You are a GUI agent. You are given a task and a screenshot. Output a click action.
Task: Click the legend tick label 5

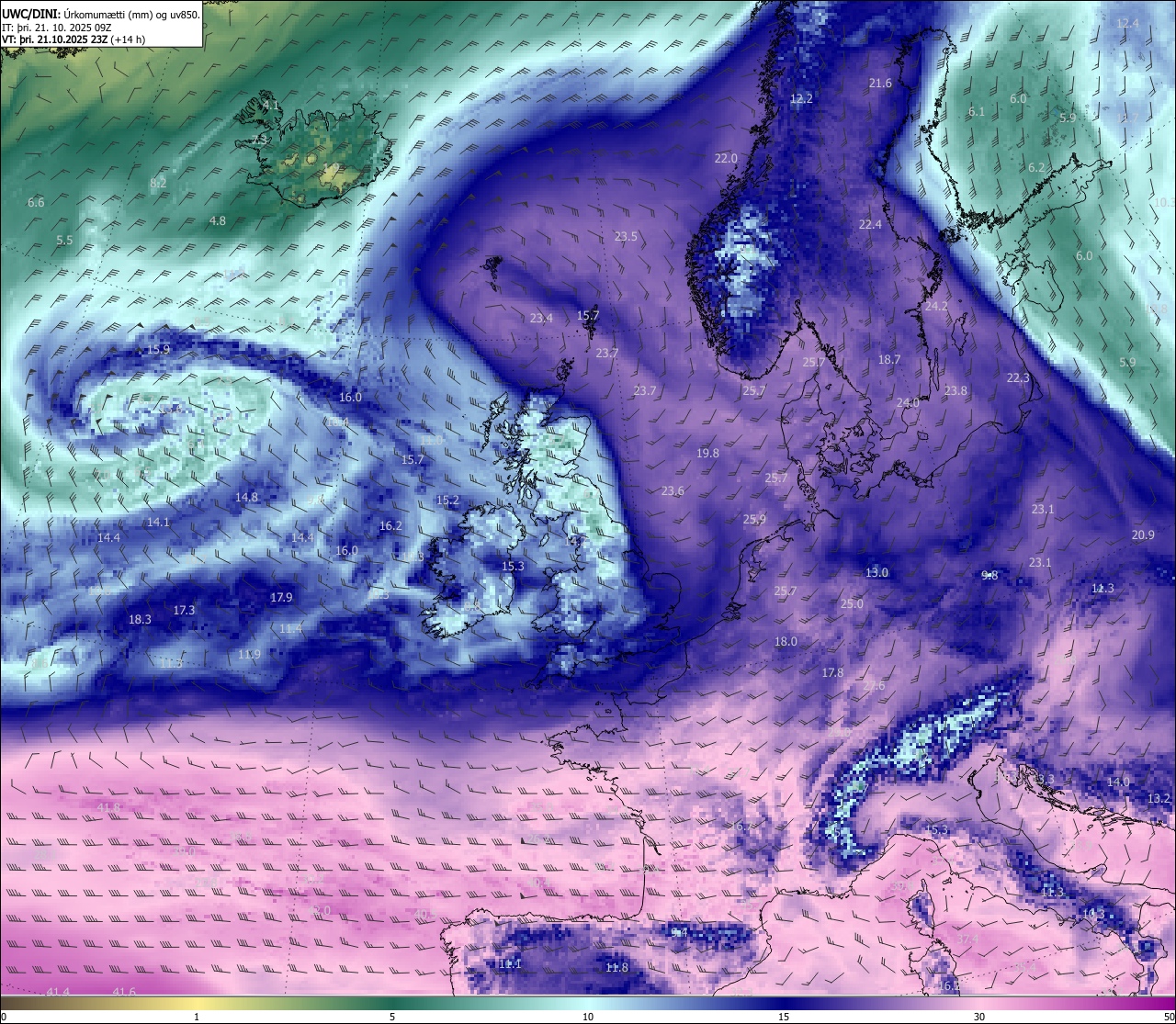coord(392,1017)
